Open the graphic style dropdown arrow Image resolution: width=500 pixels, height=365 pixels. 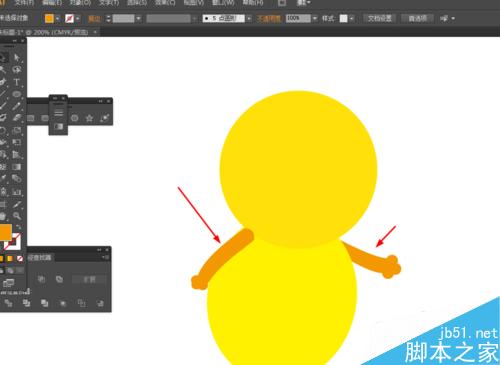coord(352,19)
